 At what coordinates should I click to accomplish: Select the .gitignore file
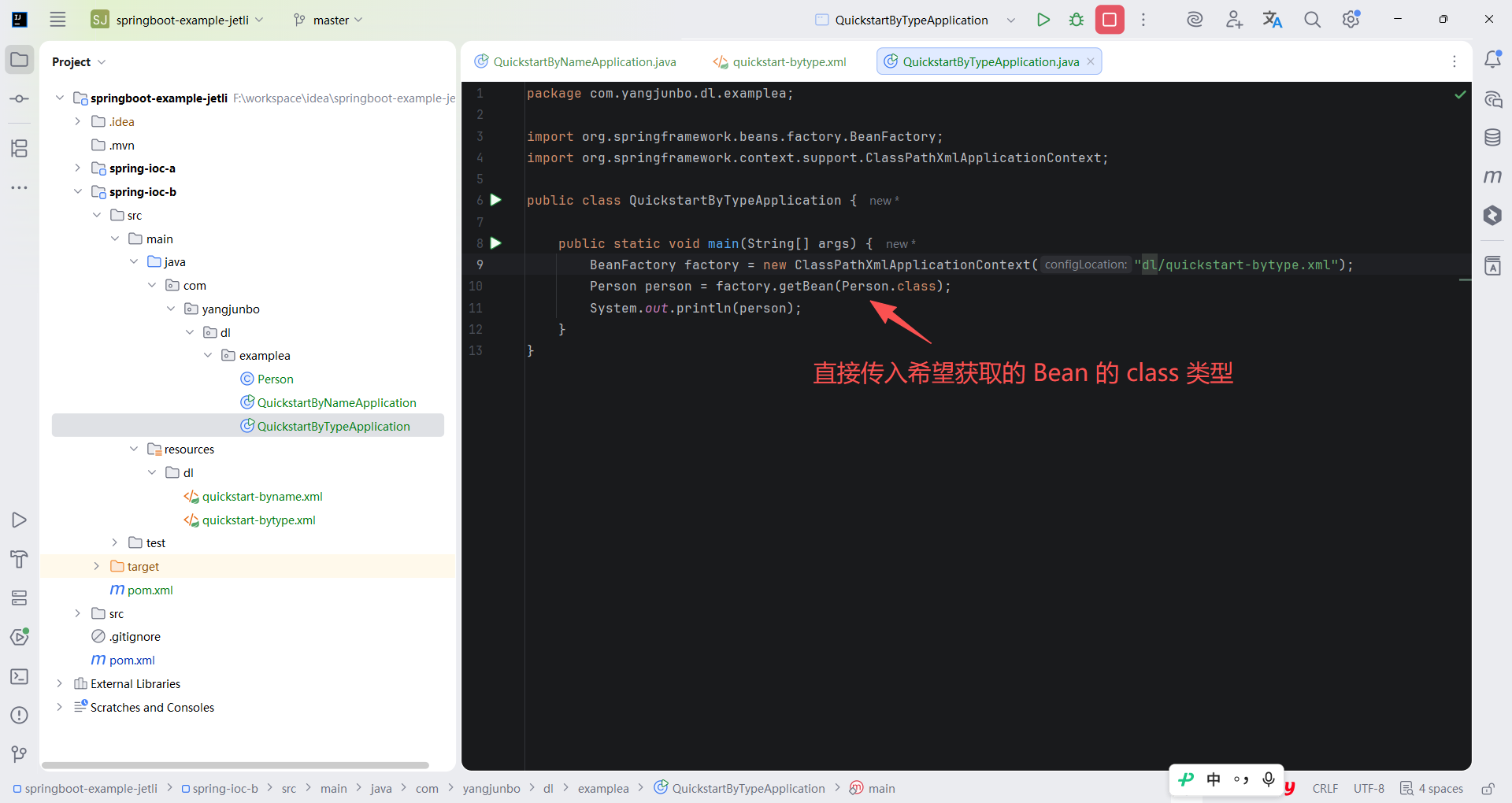coord(135,636)
